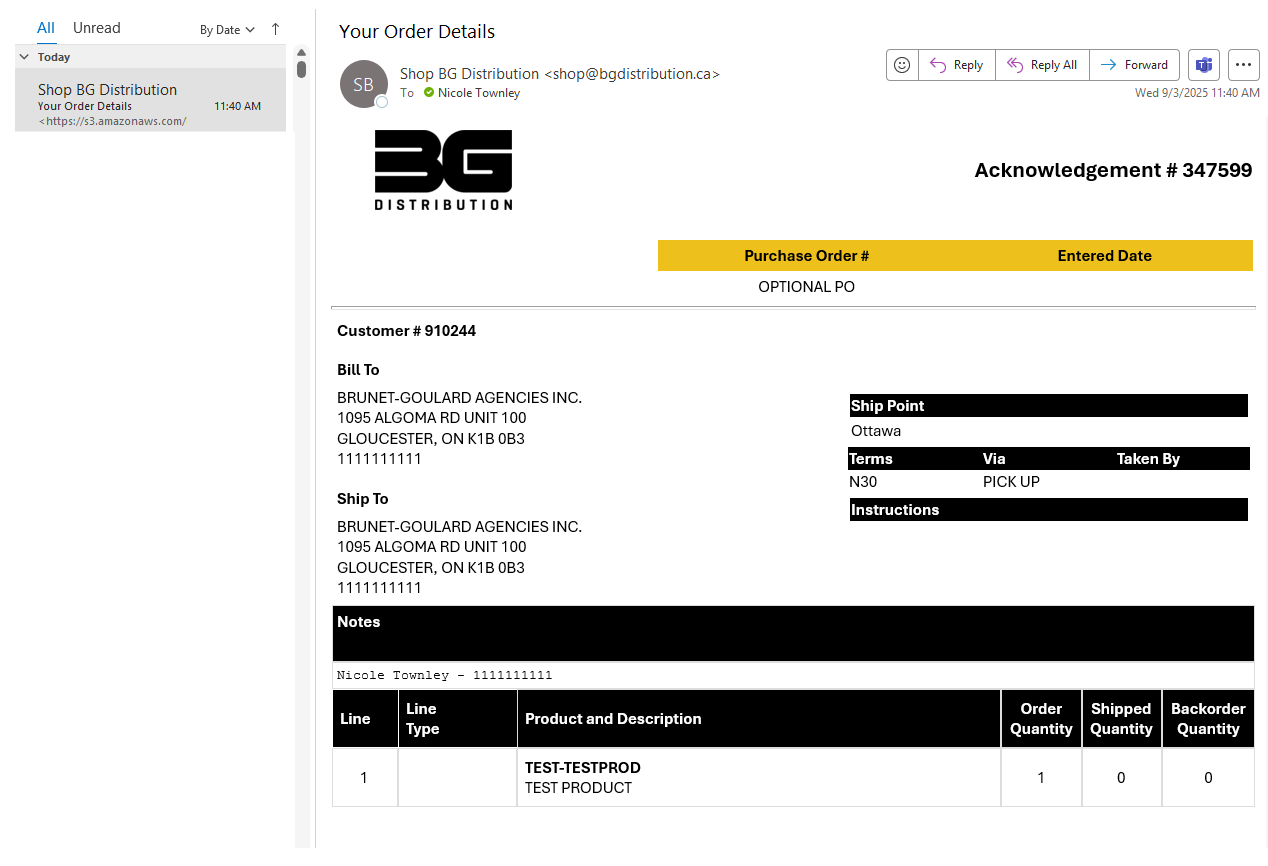Viewport: 1268px width, 866px height.
Task: Click the Line Type column header
Action: [x=457, y=719]
